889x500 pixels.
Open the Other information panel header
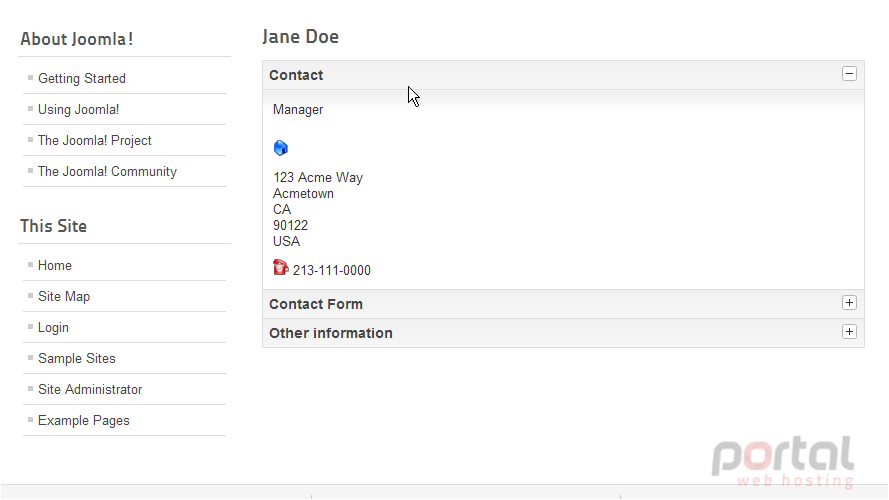[563, 333]
